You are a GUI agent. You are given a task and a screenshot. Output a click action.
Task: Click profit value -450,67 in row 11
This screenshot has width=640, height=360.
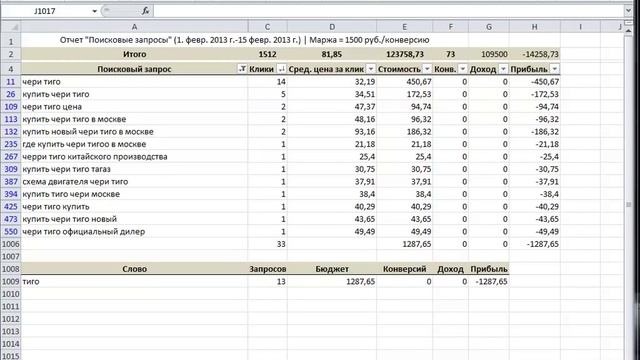534,82
